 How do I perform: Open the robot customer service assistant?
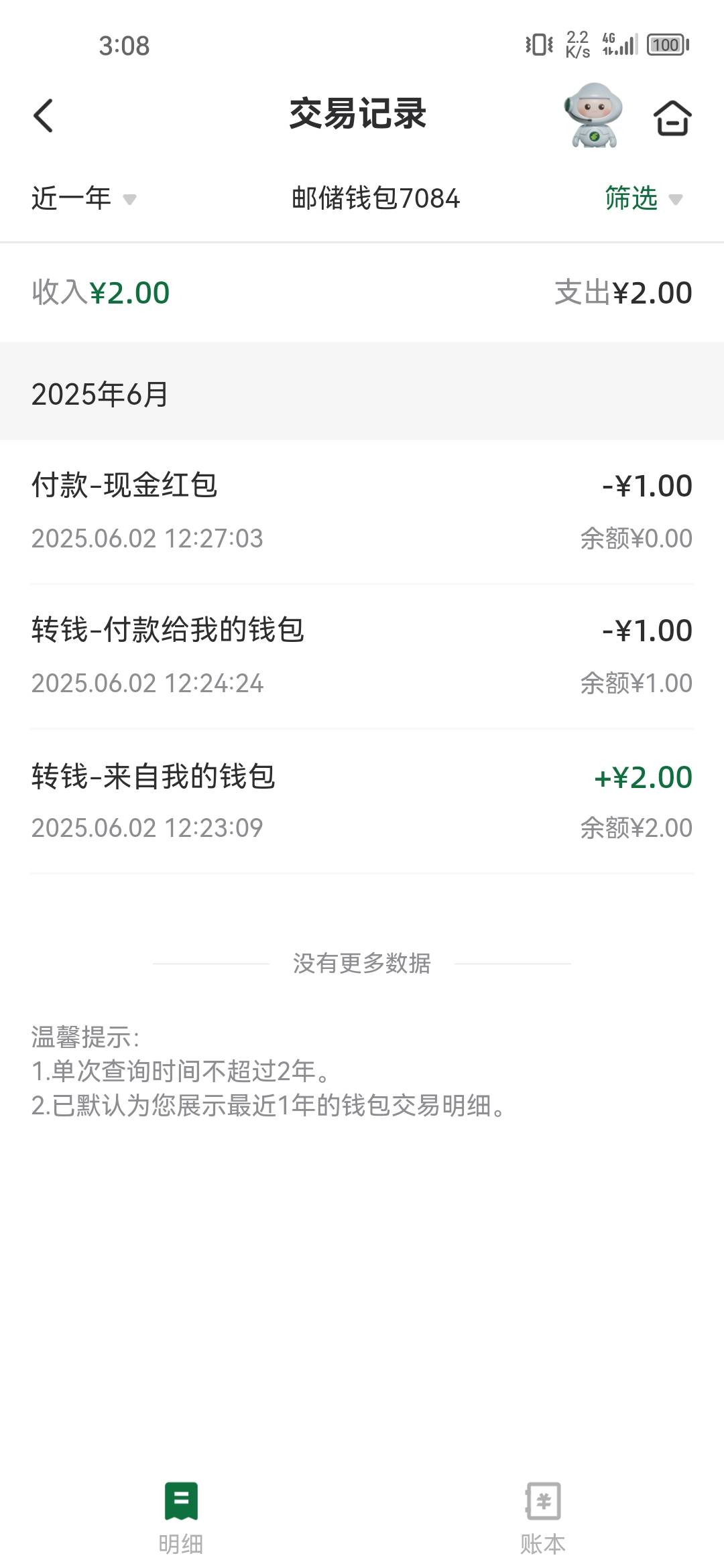[593, 115]
